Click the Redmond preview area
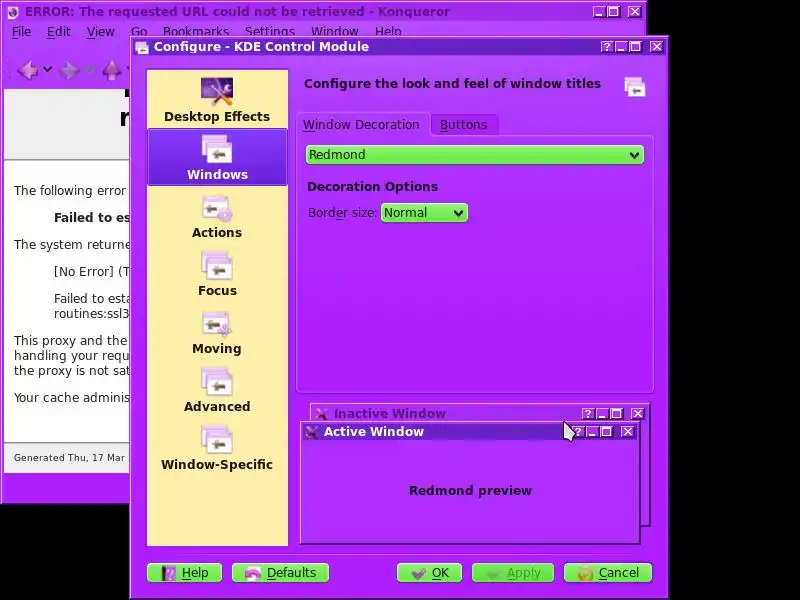The image size is (800, 600). click(470, 491)
